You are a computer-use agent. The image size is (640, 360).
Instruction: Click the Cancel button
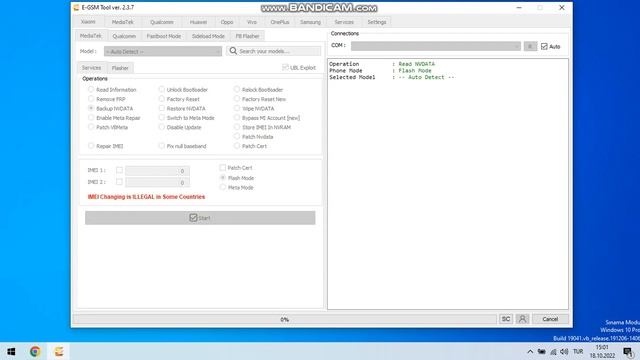point(550,319)
